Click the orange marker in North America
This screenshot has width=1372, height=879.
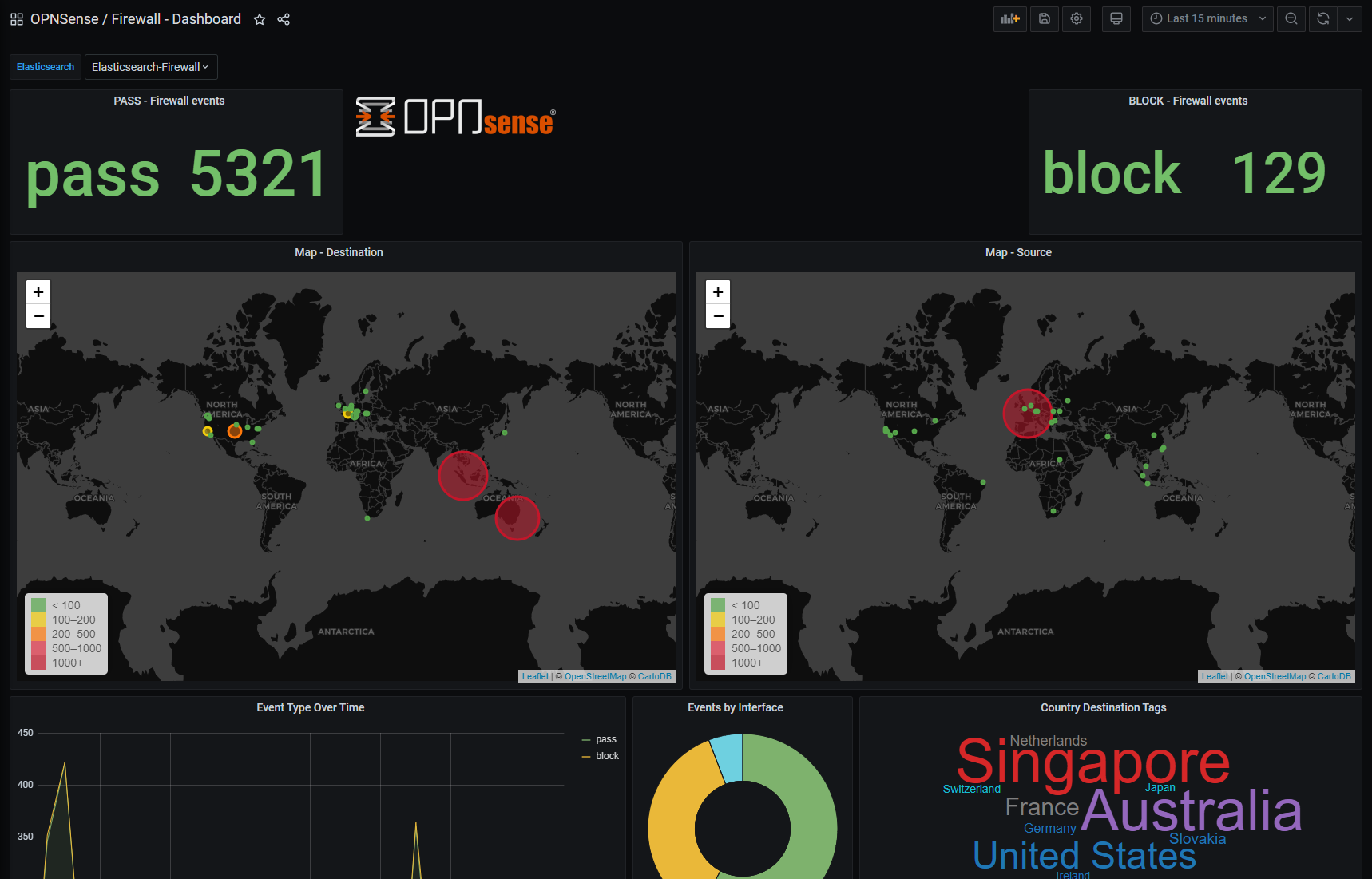click(x=234, y=431)
